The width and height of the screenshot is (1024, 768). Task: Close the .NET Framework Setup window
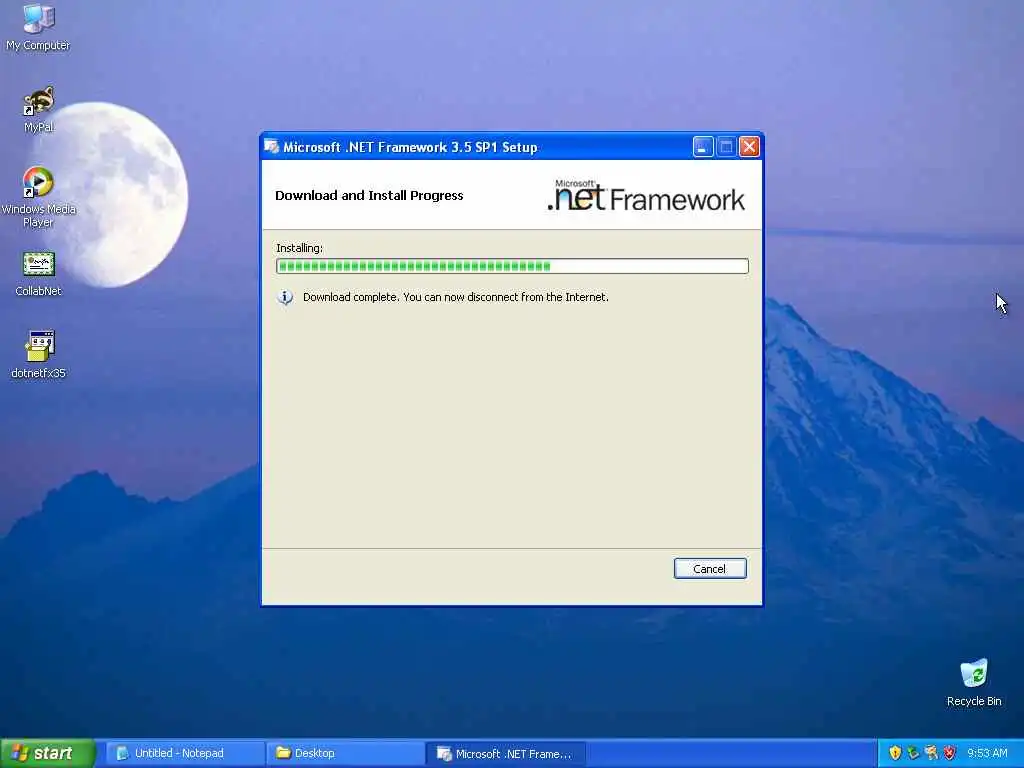(x=749, y=147)
